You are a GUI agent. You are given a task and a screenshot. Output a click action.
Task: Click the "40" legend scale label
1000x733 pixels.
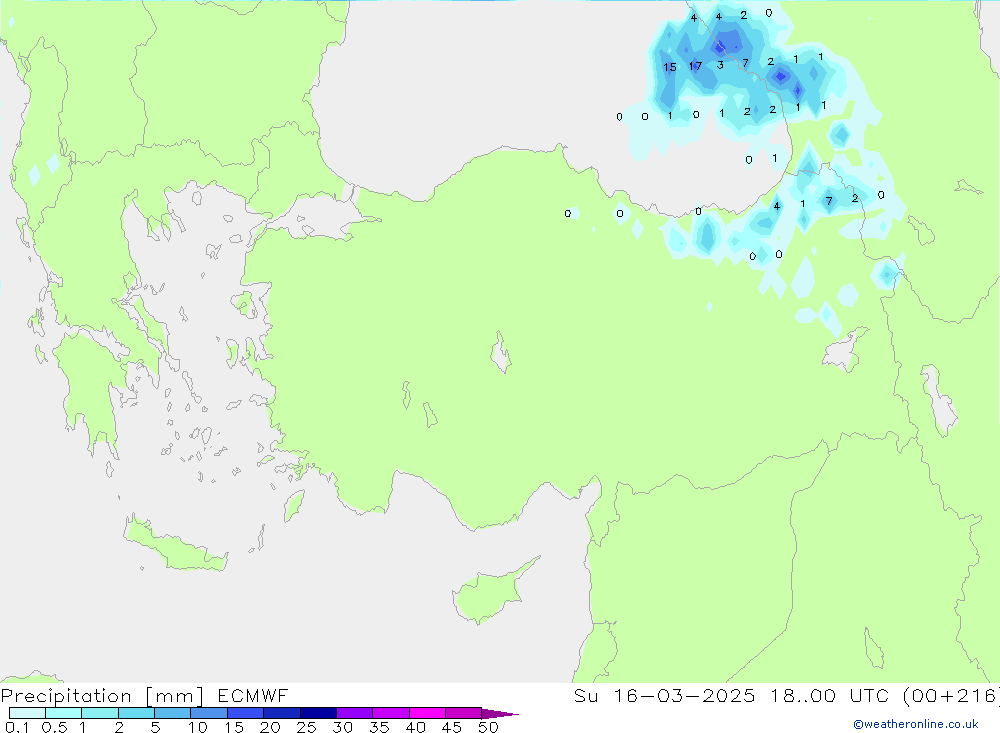point(415,727)
